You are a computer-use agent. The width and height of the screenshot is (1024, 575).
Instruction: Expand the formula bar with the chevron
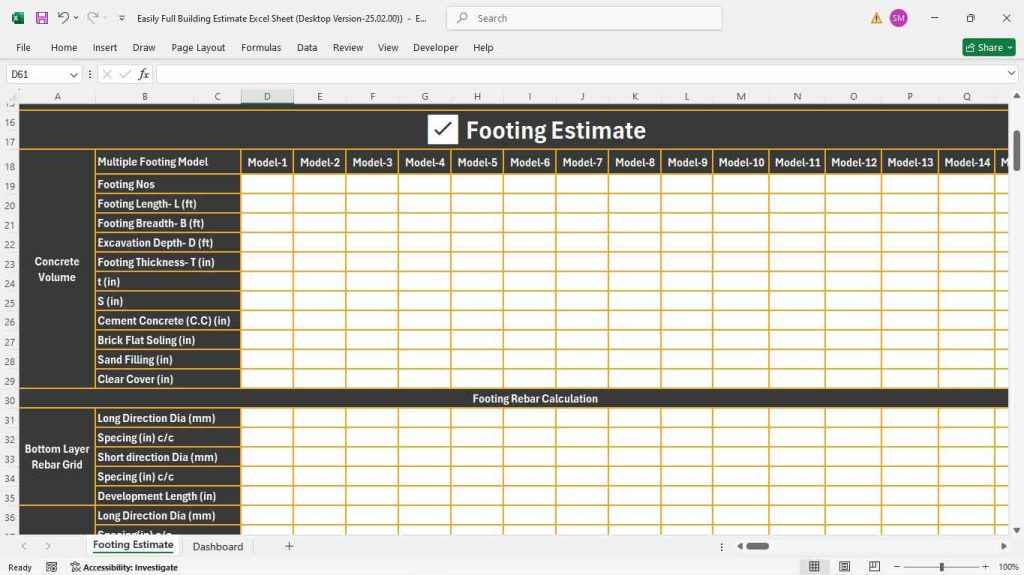pyautogui.click(x=1011, y=74)
